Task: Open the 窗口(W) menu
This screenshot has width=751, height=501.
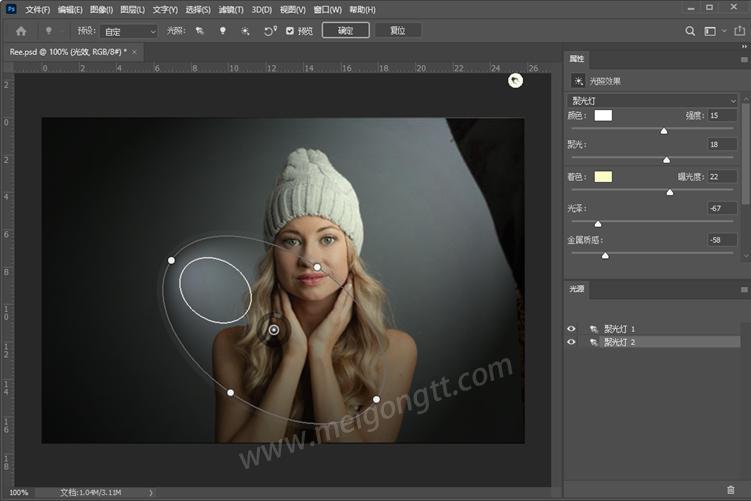Action: [328, 10]
